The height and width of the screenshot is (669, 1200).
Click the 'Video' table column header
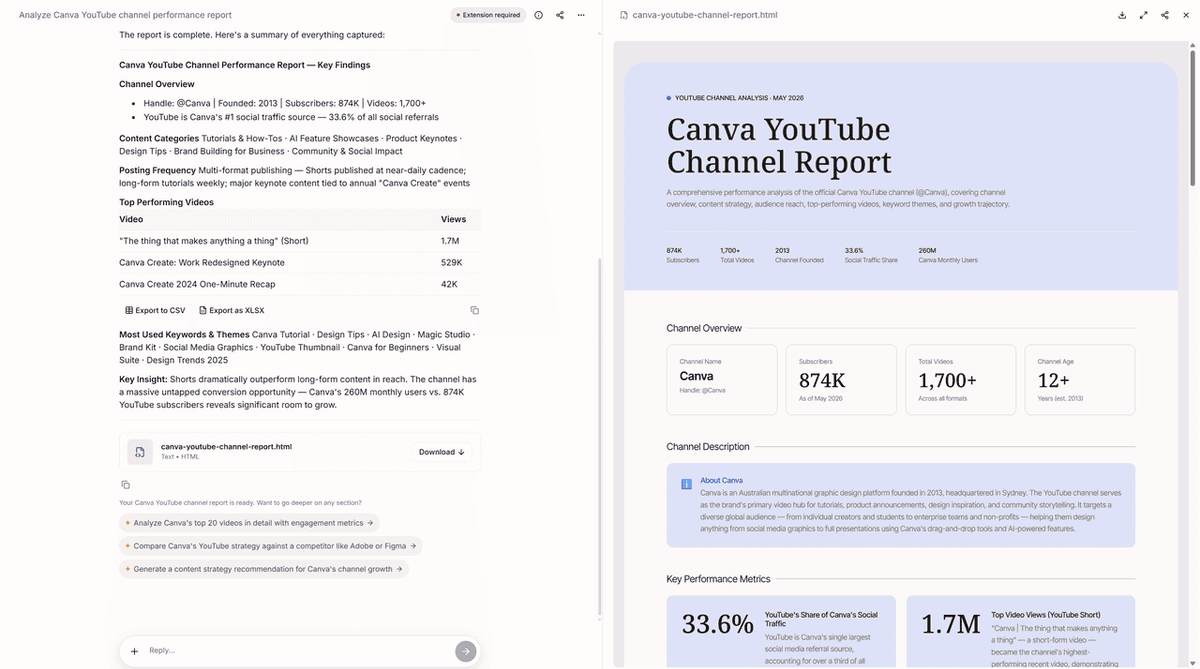click(131, 219)
